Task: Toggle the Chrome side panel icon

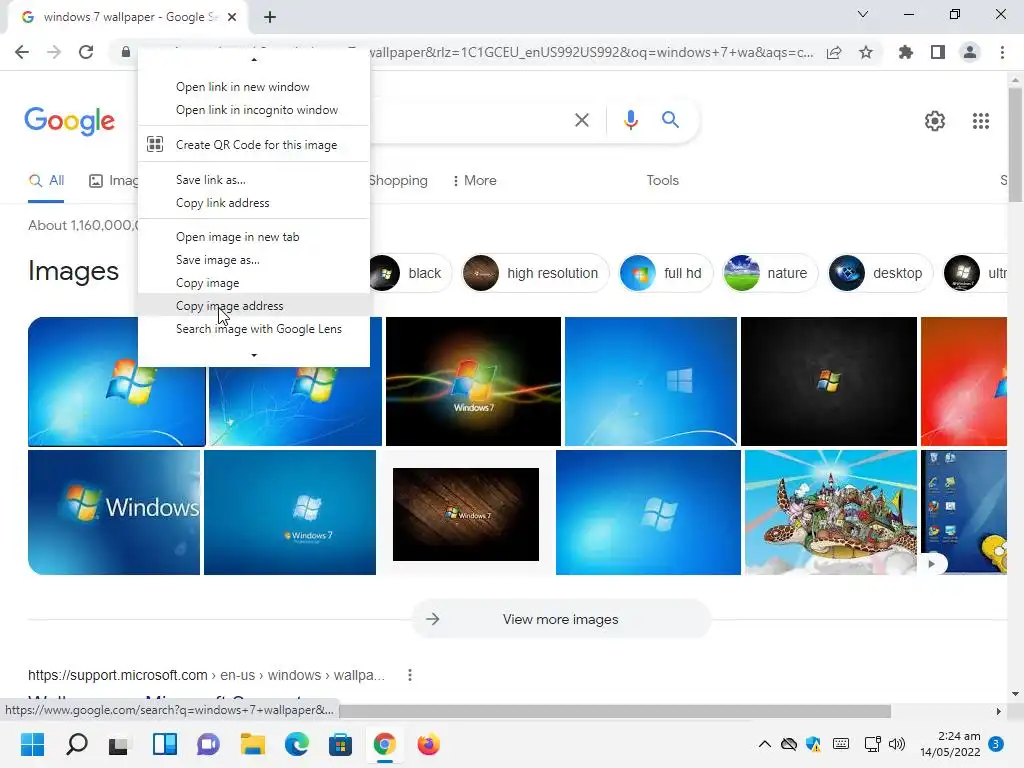Action: click(938, 52)
